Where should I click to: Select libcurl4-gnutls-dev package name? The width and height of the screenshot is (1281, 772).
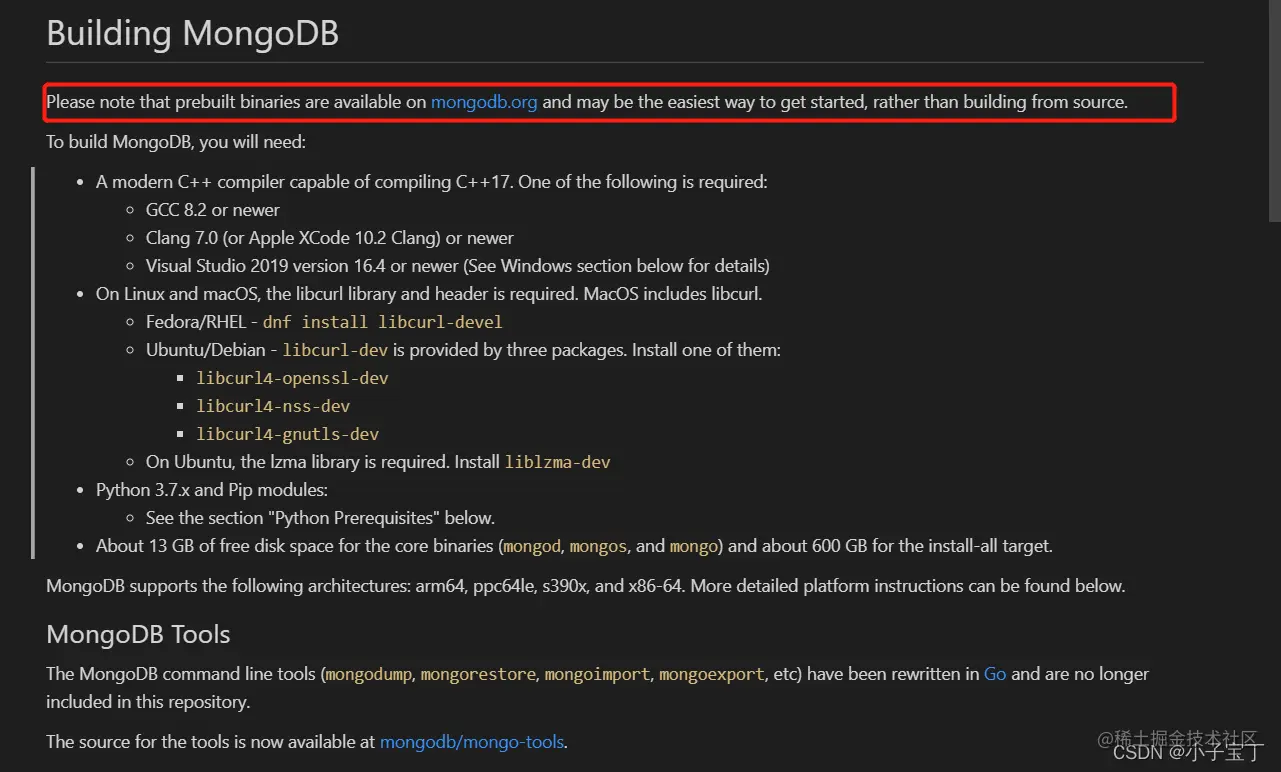288,434
